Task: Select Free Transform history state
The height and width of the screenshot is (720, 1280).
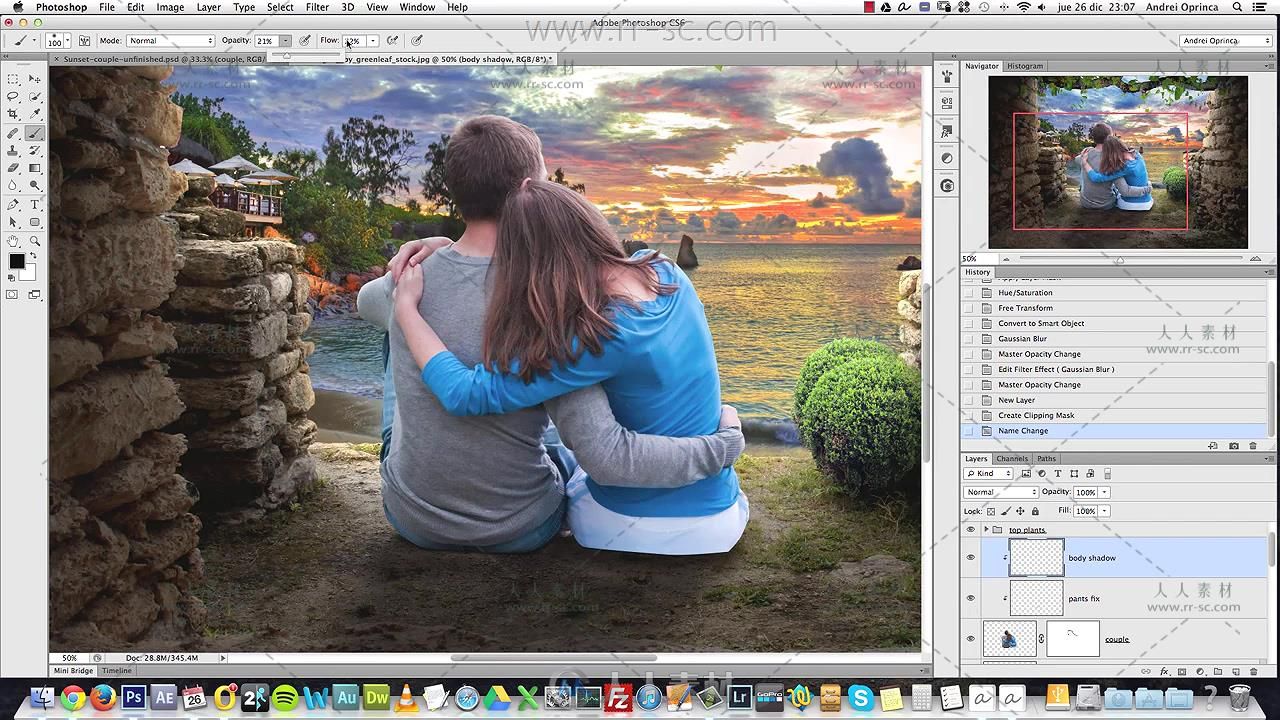Action: point(1025,308)
